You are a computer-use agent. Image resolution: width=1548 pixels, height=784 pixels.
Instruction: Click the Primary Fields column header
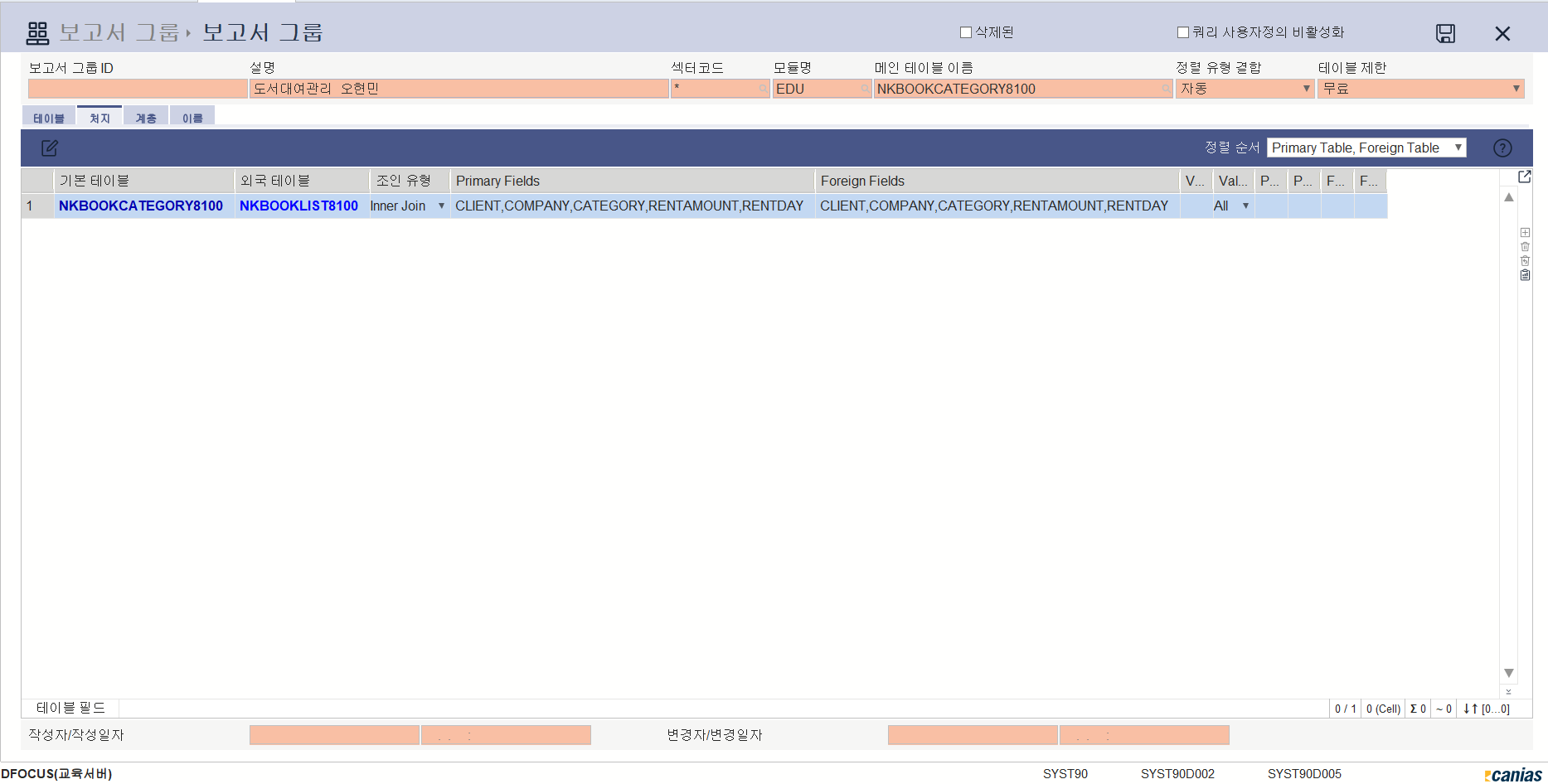[633, 181]
